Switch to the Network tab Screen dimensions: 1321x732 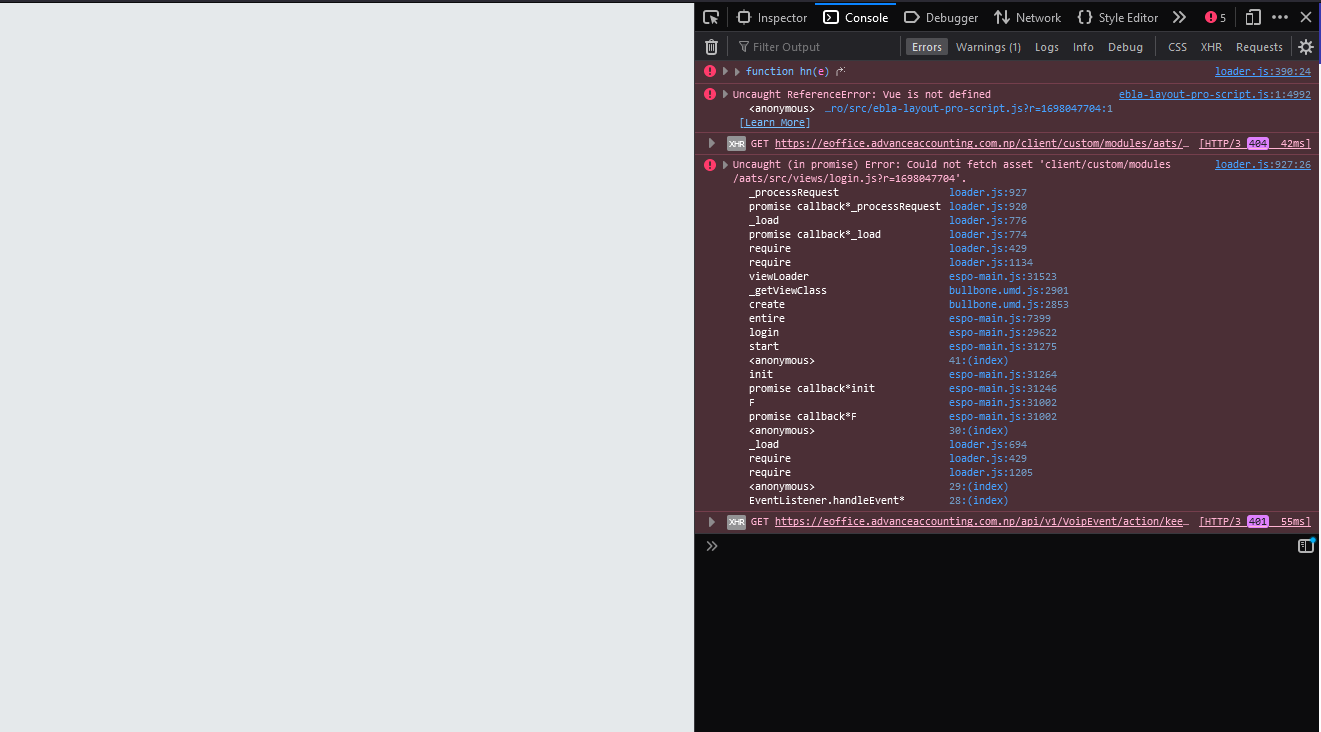(x=1027, y=17)
